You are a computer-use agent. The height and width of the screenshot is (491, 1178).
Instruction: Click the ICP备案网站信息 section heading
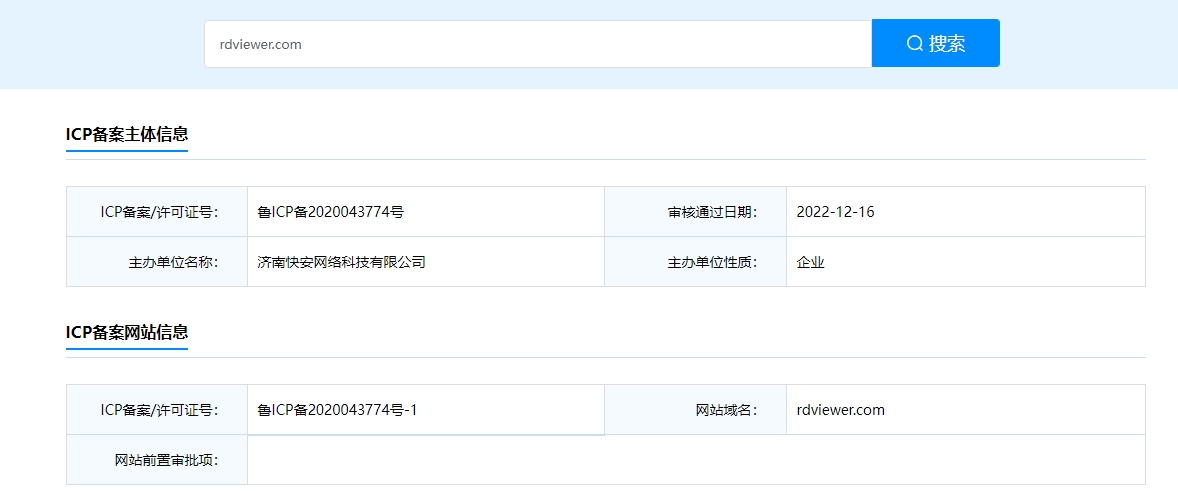(x=127, y=332)
